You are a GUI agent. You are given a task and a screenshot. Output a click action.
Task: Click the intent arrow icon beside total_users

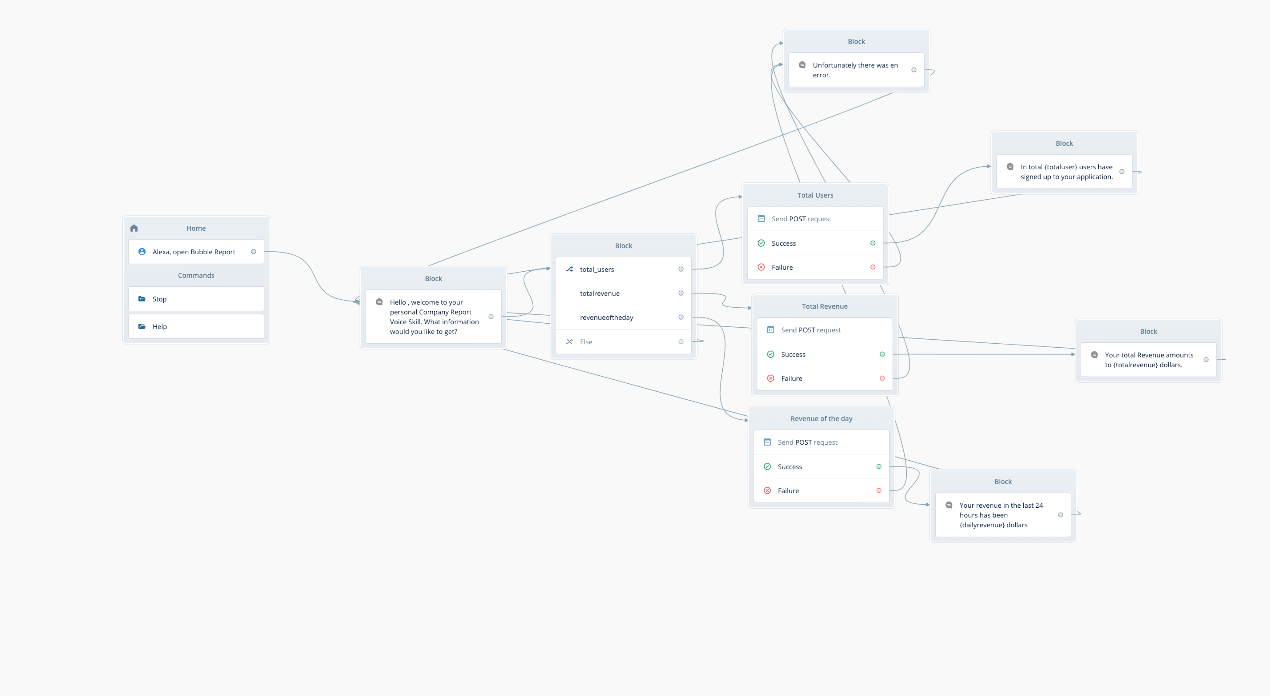[x=569, y=269]
